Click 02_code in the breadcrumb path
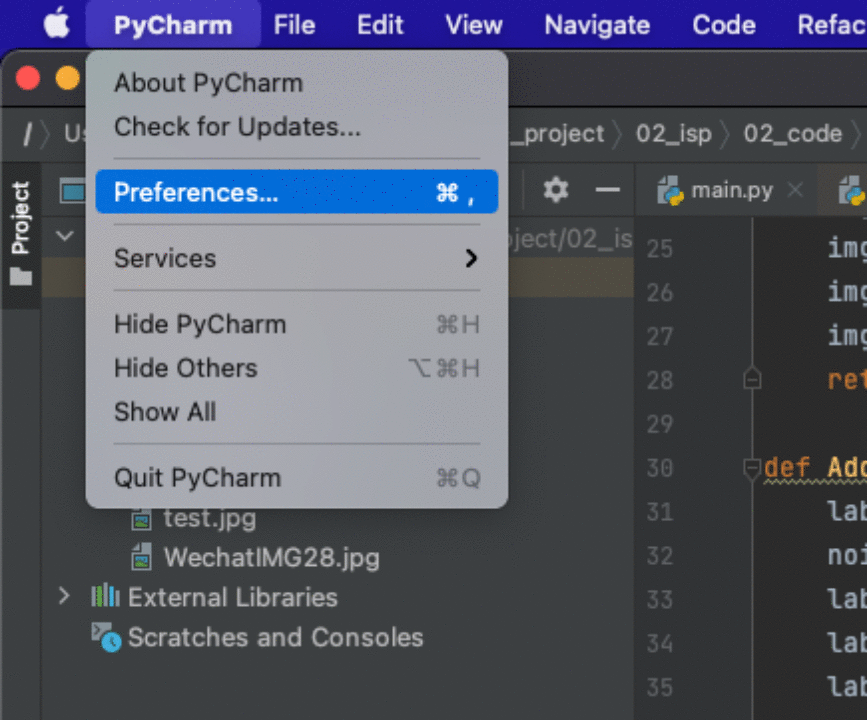The width and height of the screenshot is (867, 720). 792,134
